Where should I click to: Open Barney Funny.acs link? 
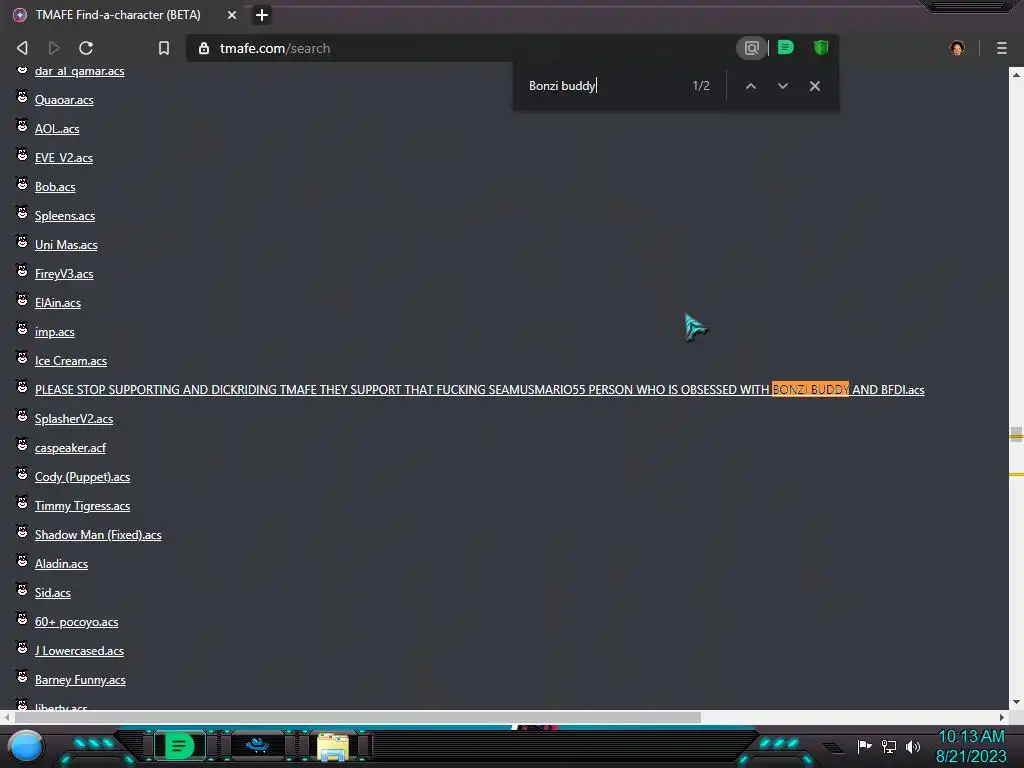point(80,680)
